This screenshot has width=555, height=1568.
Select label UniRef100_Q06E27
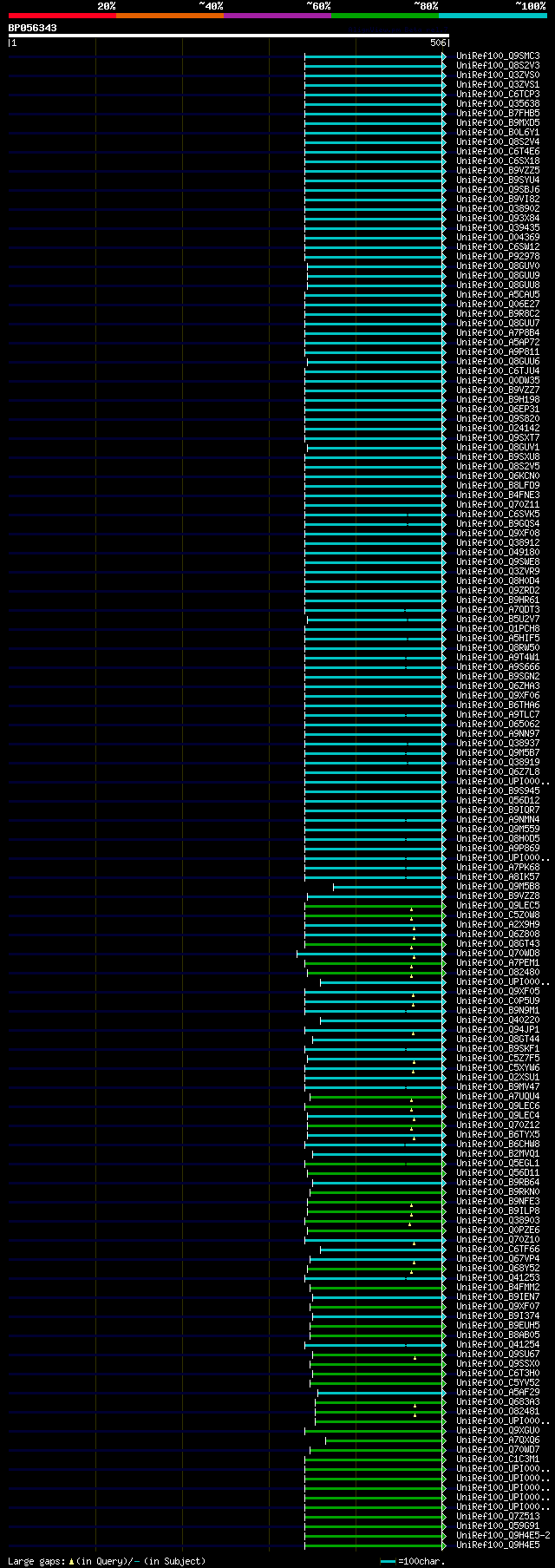point(498,304)
